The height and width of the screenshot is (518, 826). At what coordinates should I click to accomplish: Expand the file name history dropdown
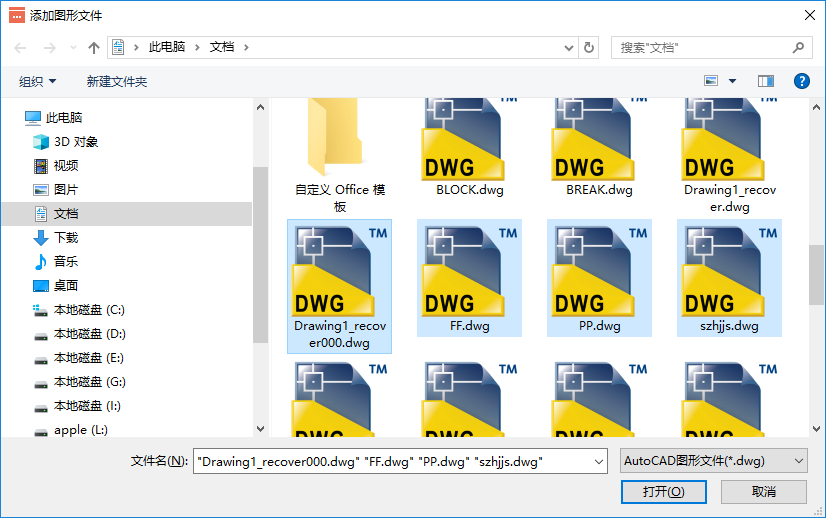(x=598, y=461)
